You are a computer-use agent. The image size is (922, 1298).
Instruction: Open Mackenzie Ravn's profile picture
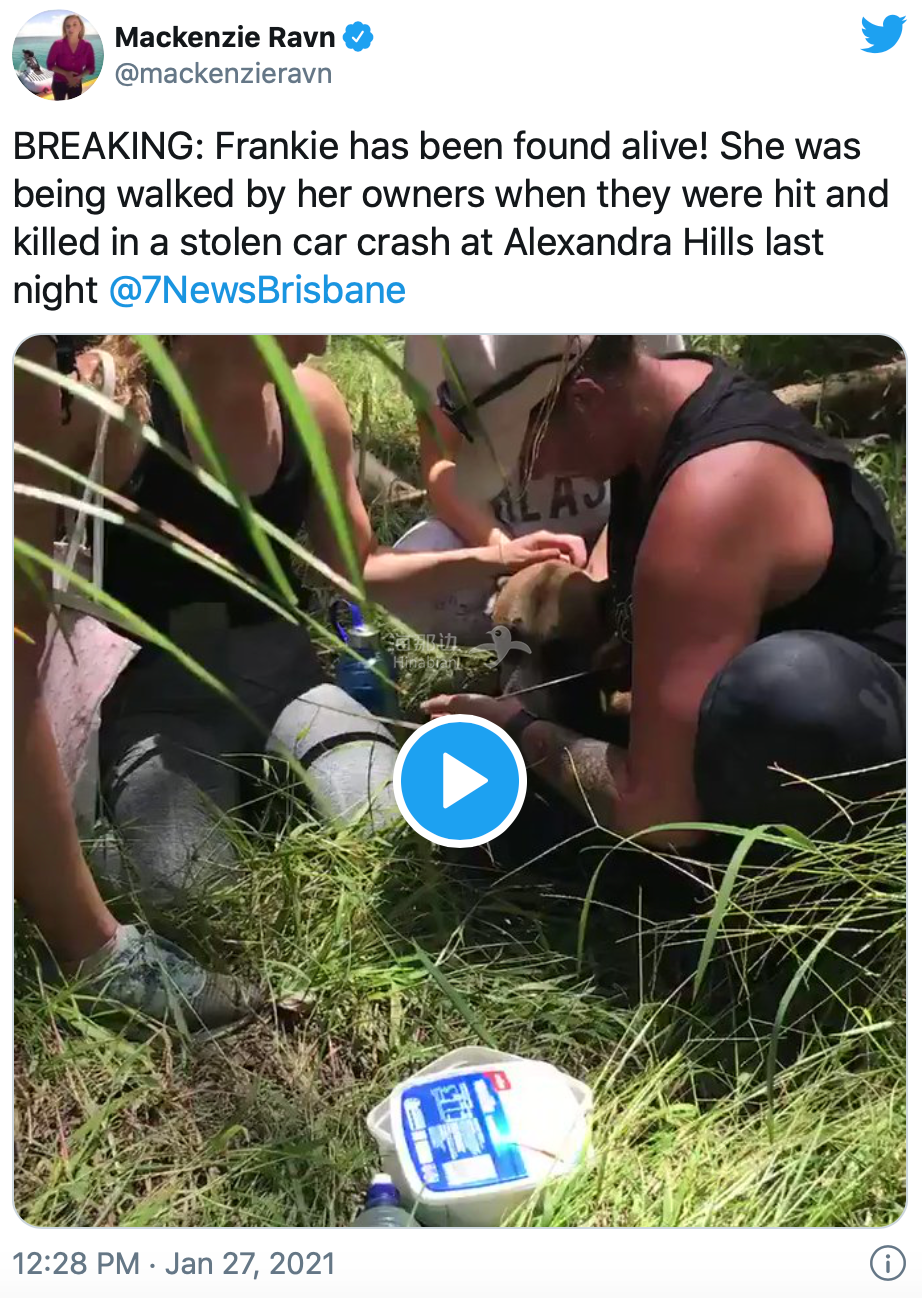coord(58,55)
